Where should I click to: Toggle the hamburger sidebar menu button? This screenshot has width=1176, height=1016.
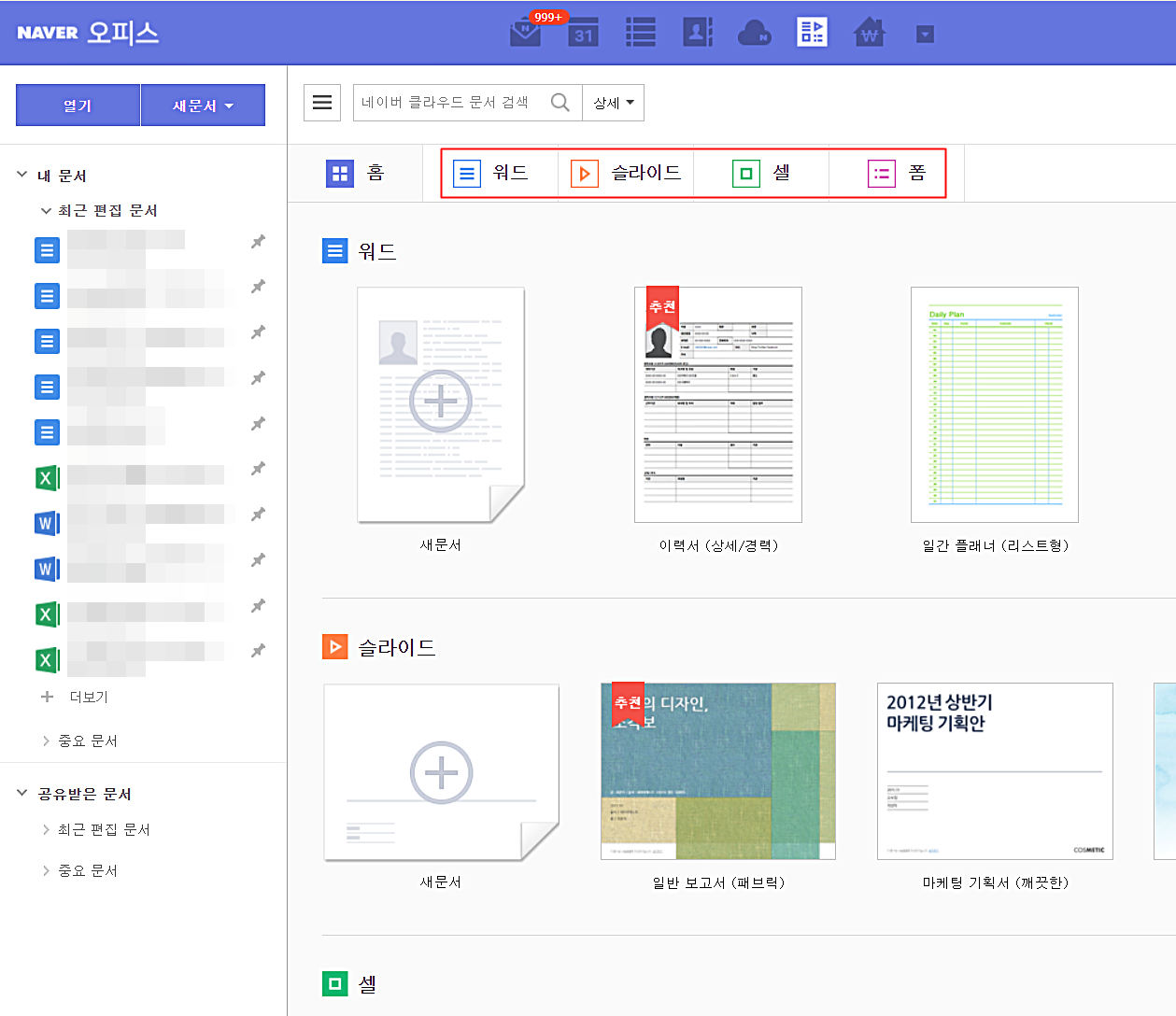[x=322, y=103]
